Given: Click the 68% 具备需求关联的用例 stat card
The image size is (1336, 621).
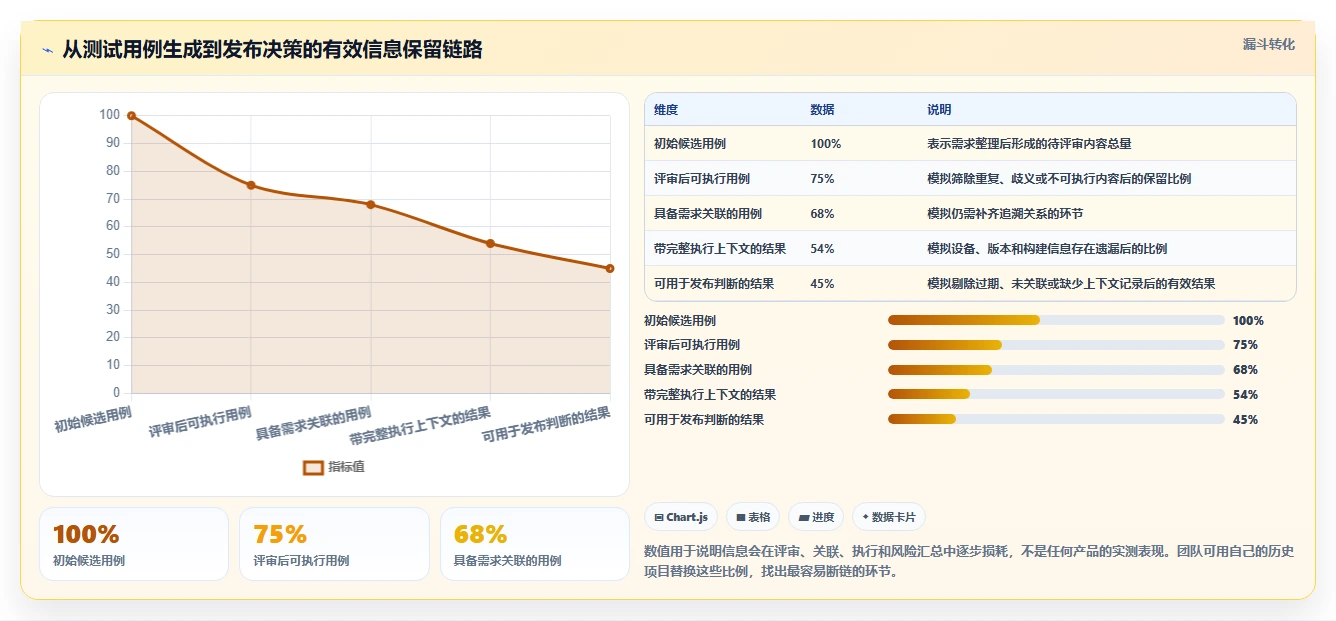Looking at the screenshot, I should click(x=534, y=544).
